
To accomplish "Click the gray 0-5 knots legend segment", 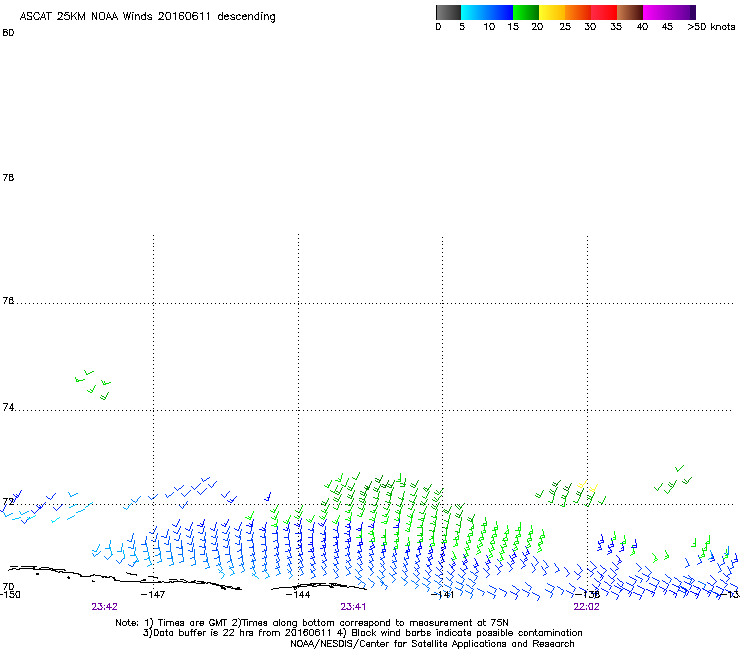I will click(x=448, y=12).
